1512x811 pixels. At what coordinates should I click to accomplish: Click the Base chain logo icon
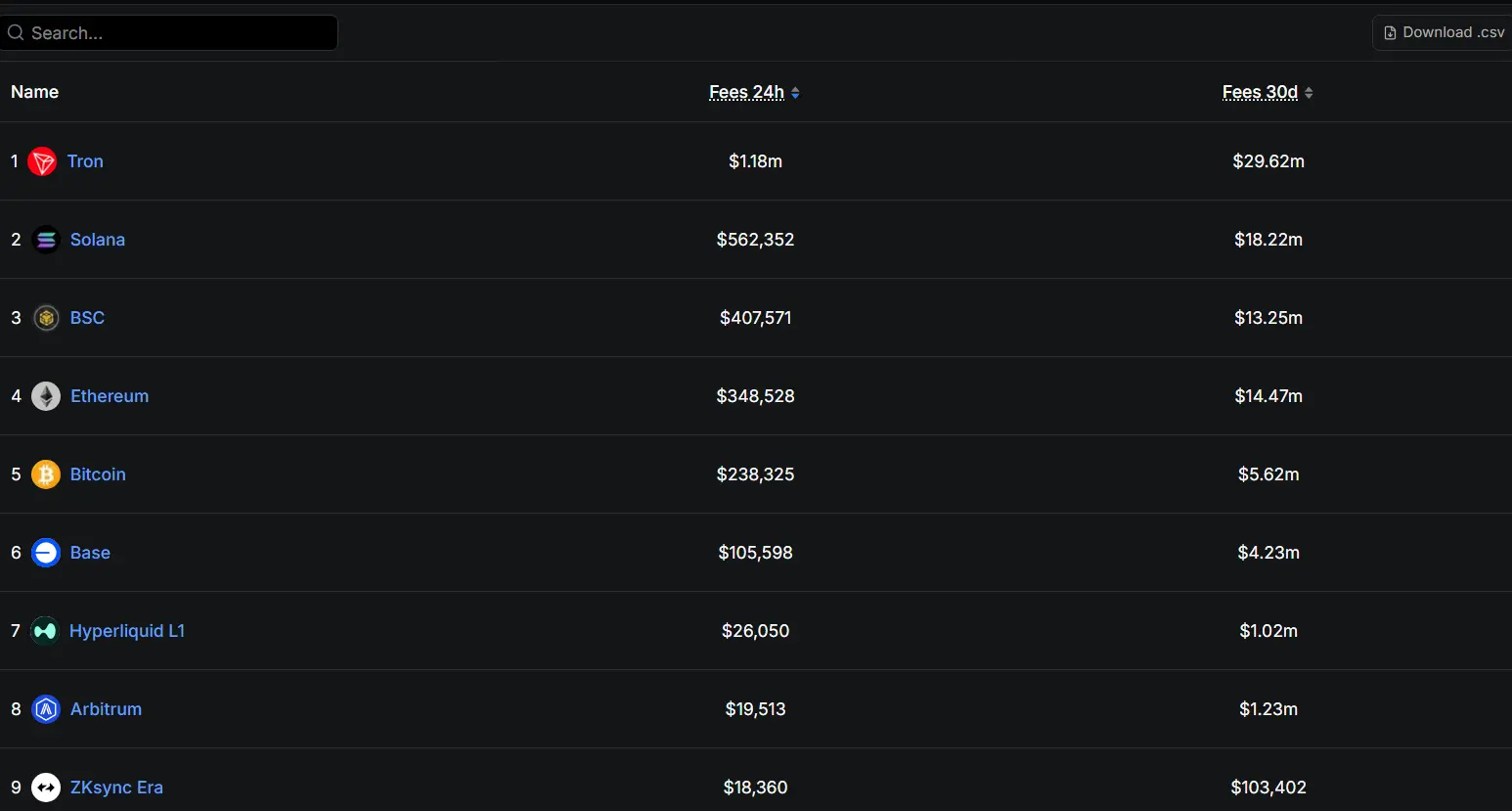click(46, 553)
